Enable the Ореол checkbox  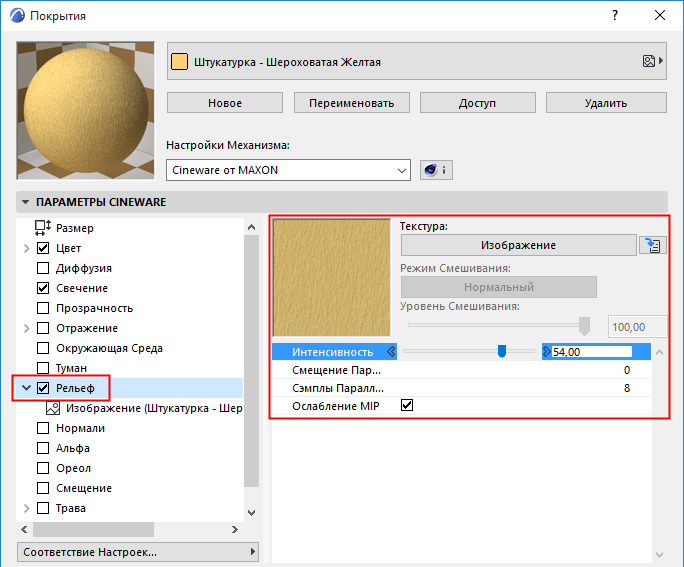(x=43, y=468)
